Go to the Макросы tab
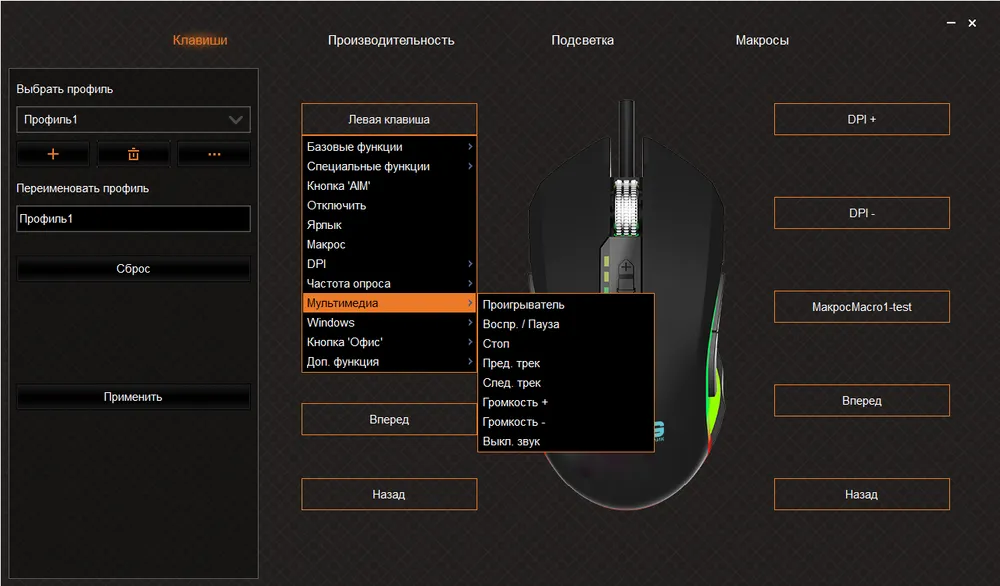 coord(762,40)
